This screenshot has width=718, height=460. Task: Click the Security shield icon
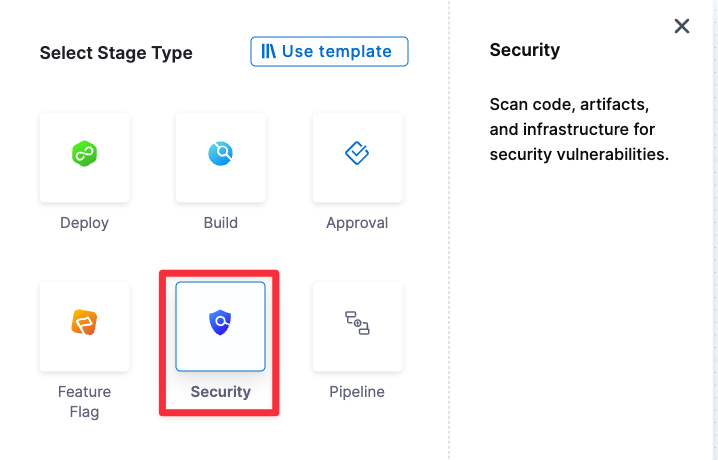[x=220, y=323]
